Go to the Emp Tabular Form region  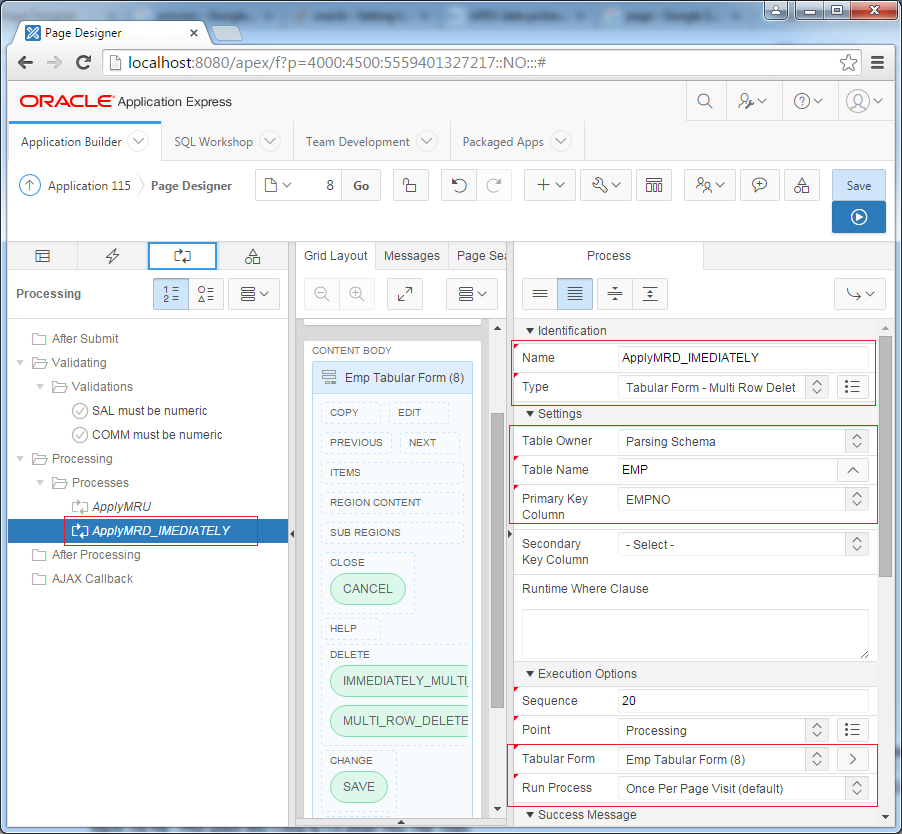point(853,759)
